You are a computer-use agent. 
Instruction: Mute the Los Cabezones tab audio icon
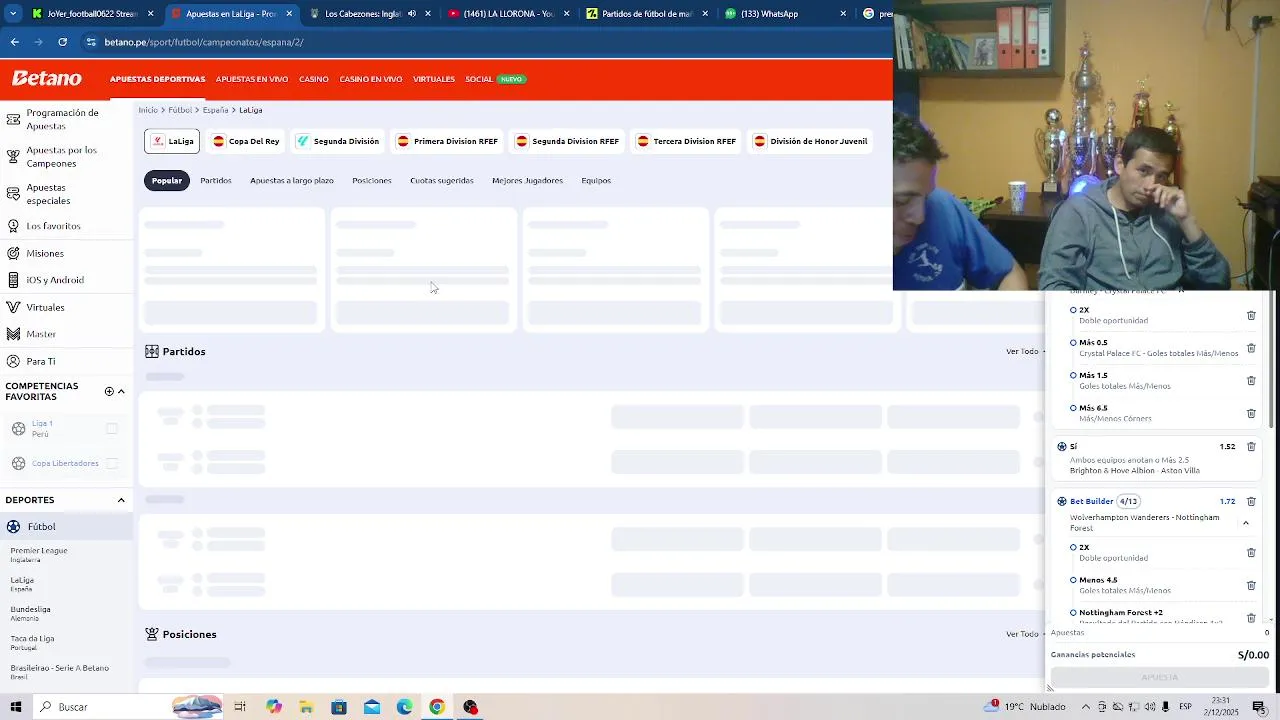pos(412,14)
